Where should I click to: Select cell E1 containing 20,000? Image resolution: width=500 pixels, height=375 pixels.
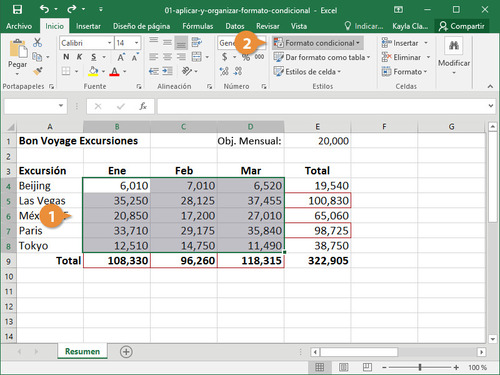coord(317,141)
